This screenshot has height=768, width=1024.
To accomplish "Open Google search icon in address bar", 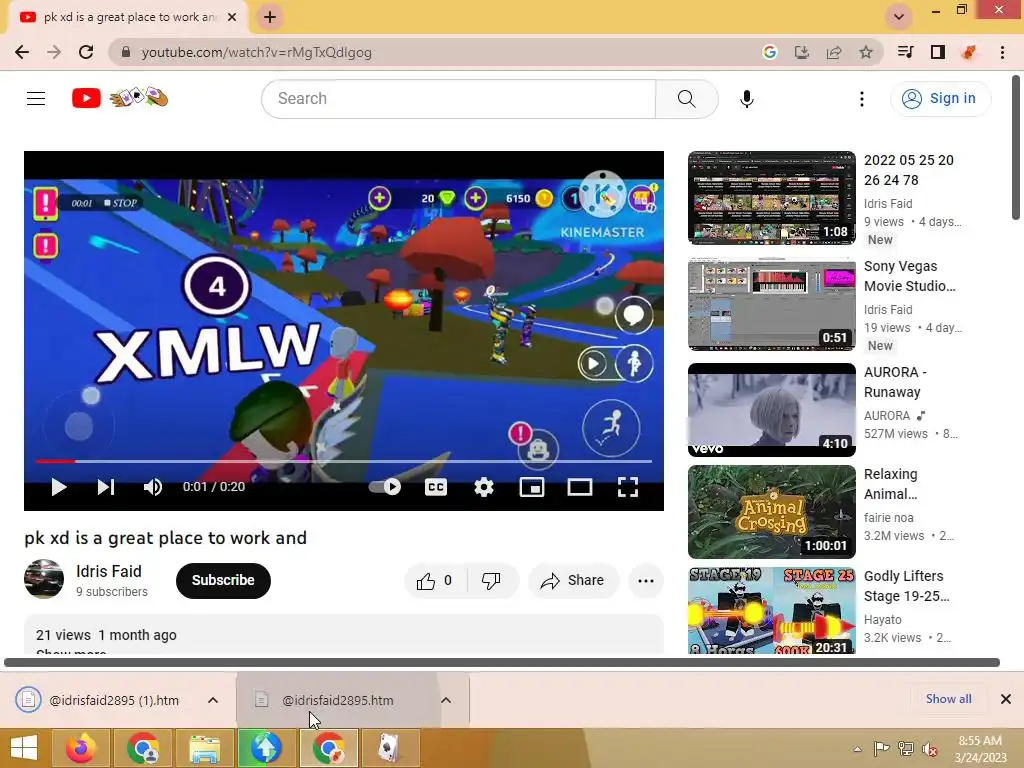I will (769, 52).
